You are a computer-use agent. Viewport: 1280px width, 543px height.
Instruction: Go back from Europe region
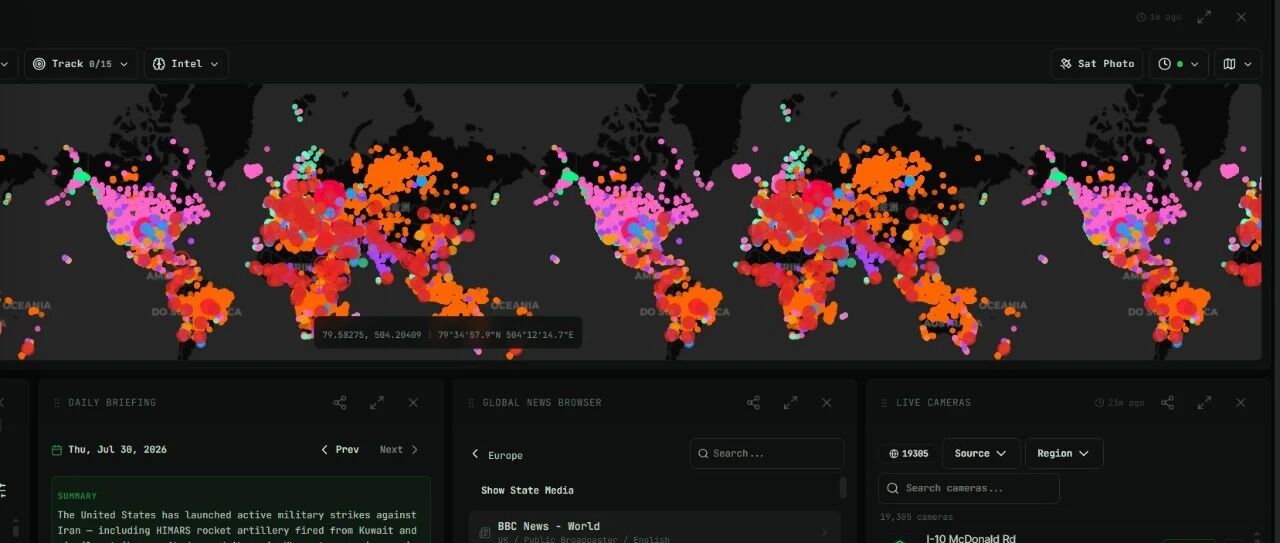(475, 454)
